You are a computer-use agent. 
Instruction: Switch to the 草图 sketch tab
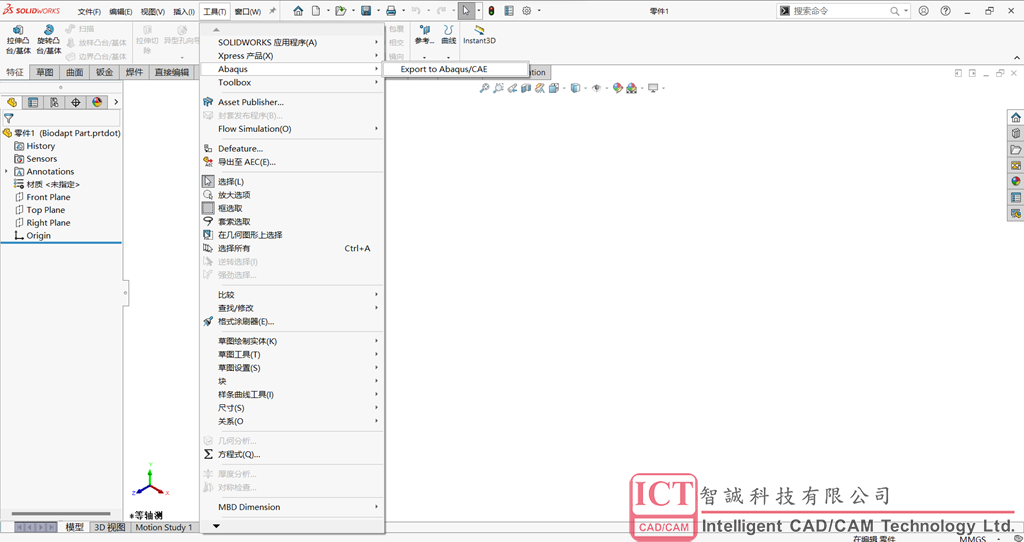point(45,72)
